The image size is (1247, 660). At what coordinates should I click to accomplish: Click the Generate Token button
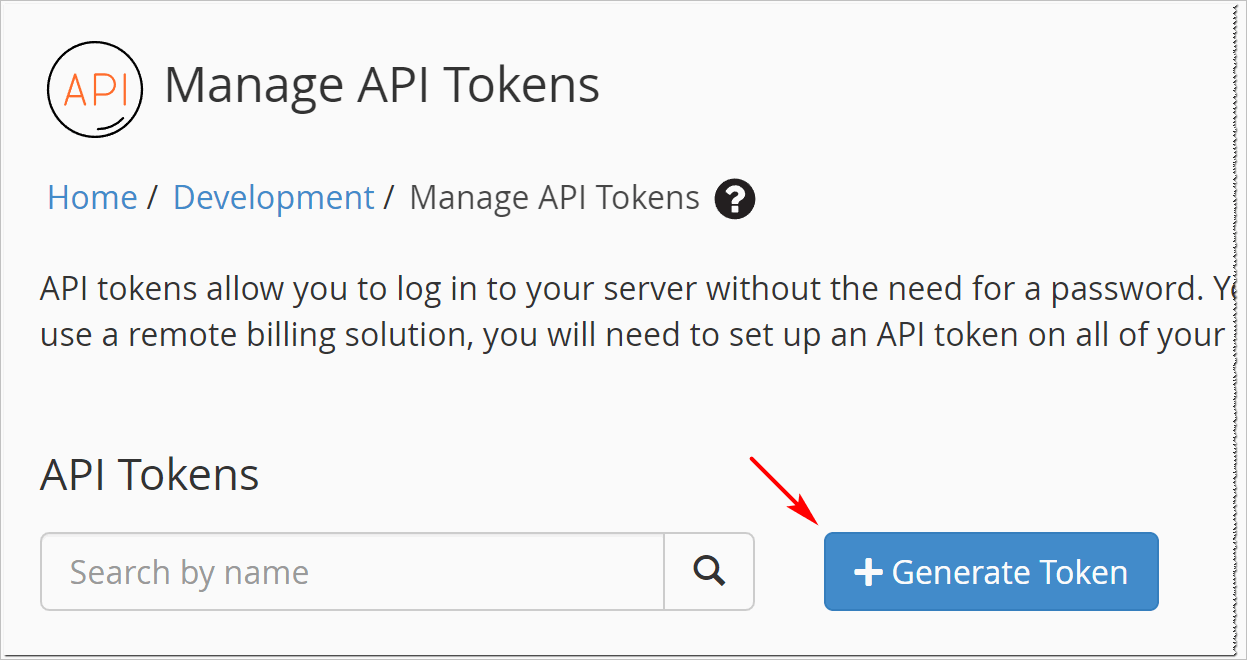(x=991, y=571)
